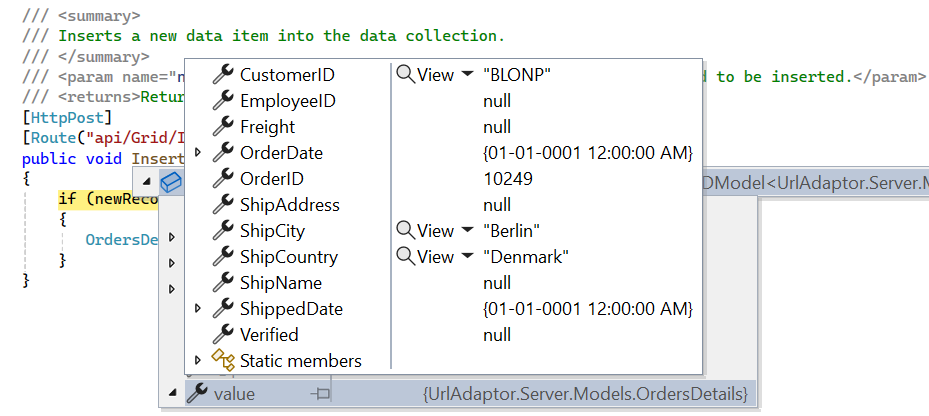Click the OrderID wrench icon
Viewport: 929px width, 416px height.
[x=222, y=179]
